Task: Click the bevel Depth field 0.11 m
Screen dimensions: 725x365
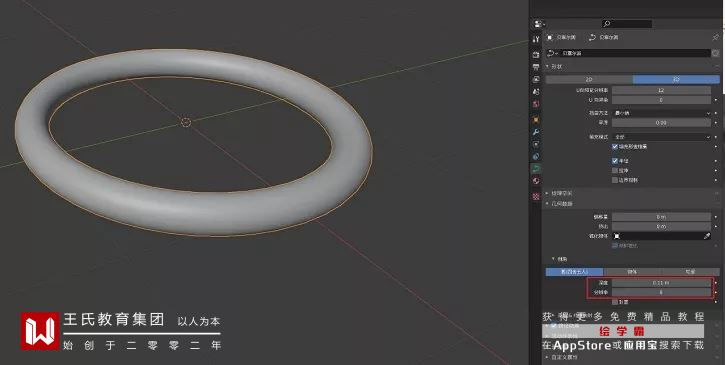Action: (662, 283)
